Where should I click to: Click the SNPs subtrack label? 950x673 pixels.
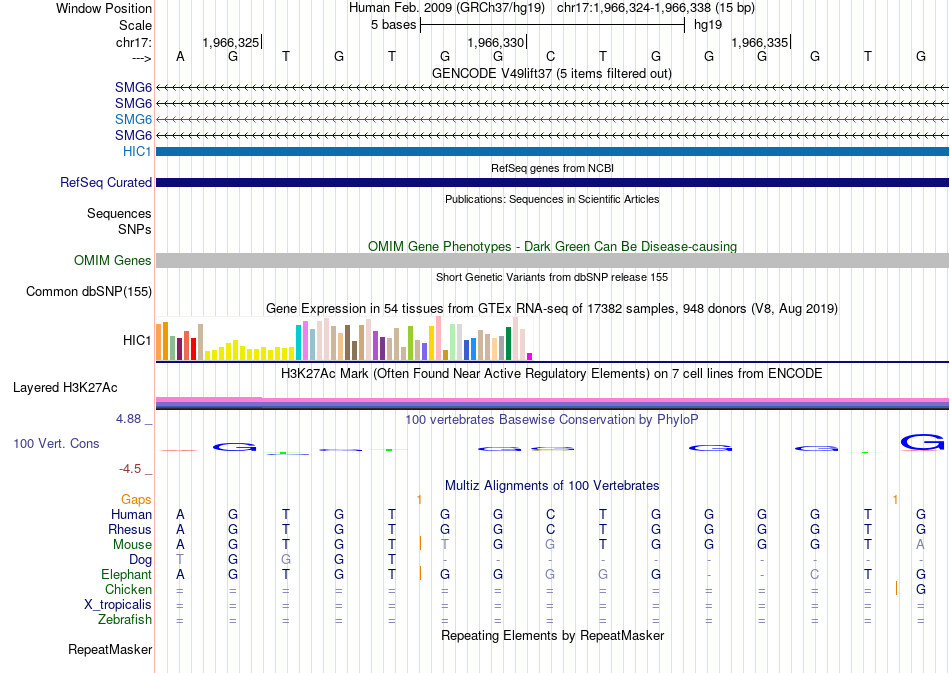coord(135,229)
